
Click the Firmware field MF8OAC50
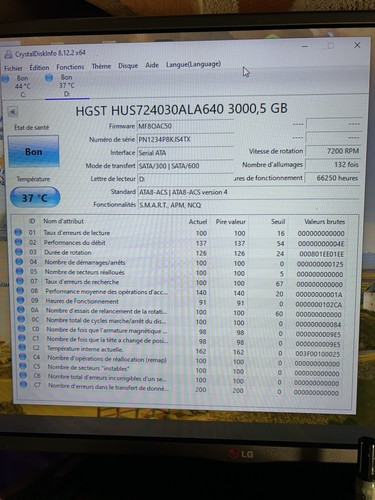coord(185,126)
